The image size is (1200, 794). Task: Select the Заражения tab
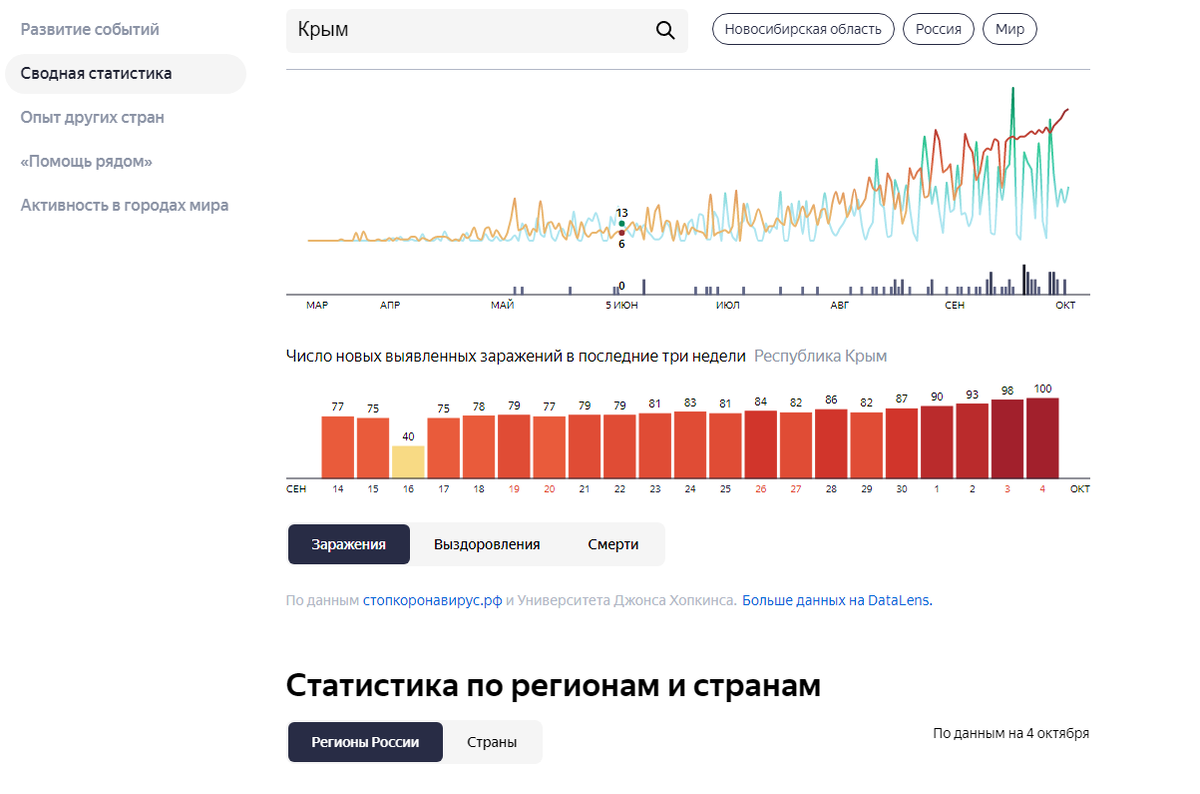point(348,544)
